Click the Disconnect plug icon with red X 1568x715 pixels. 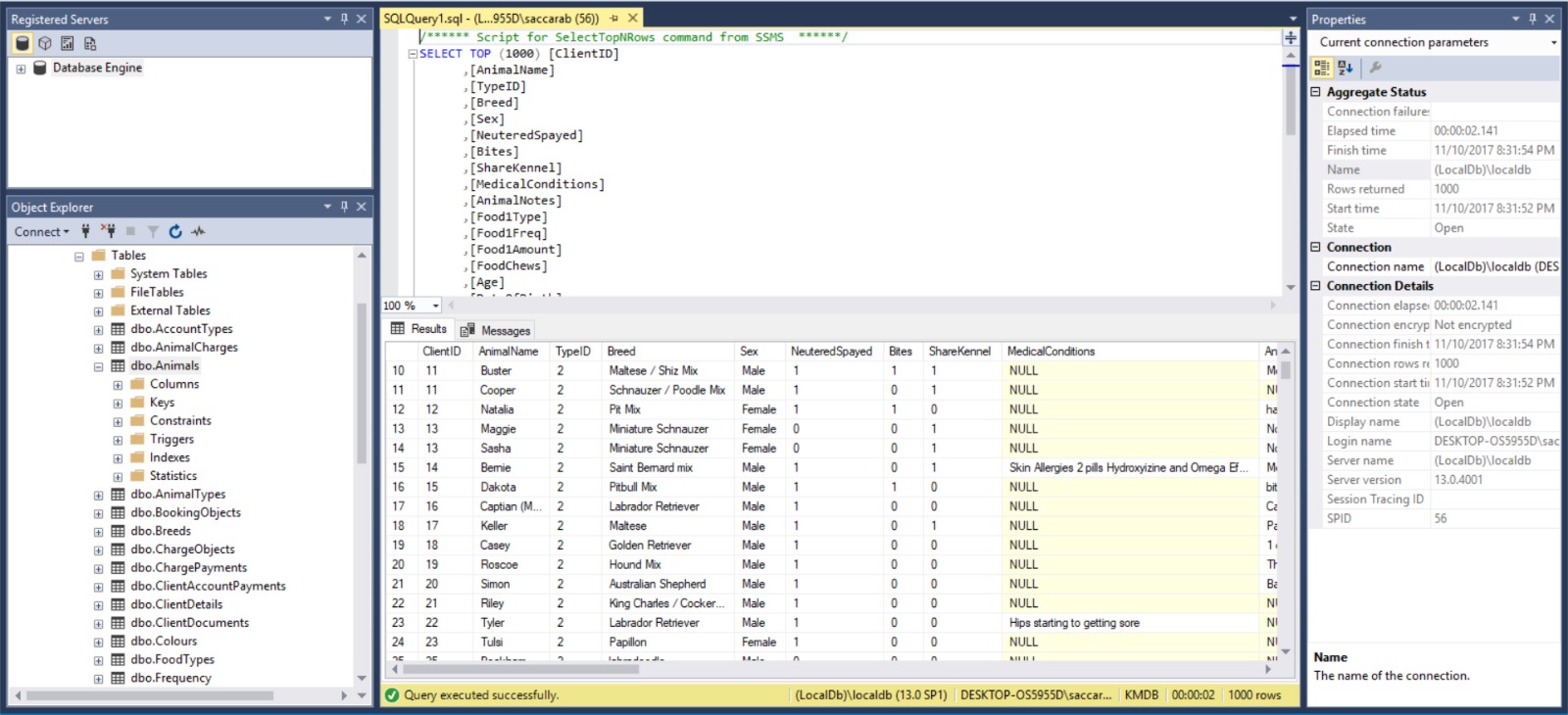pos(108,231)
